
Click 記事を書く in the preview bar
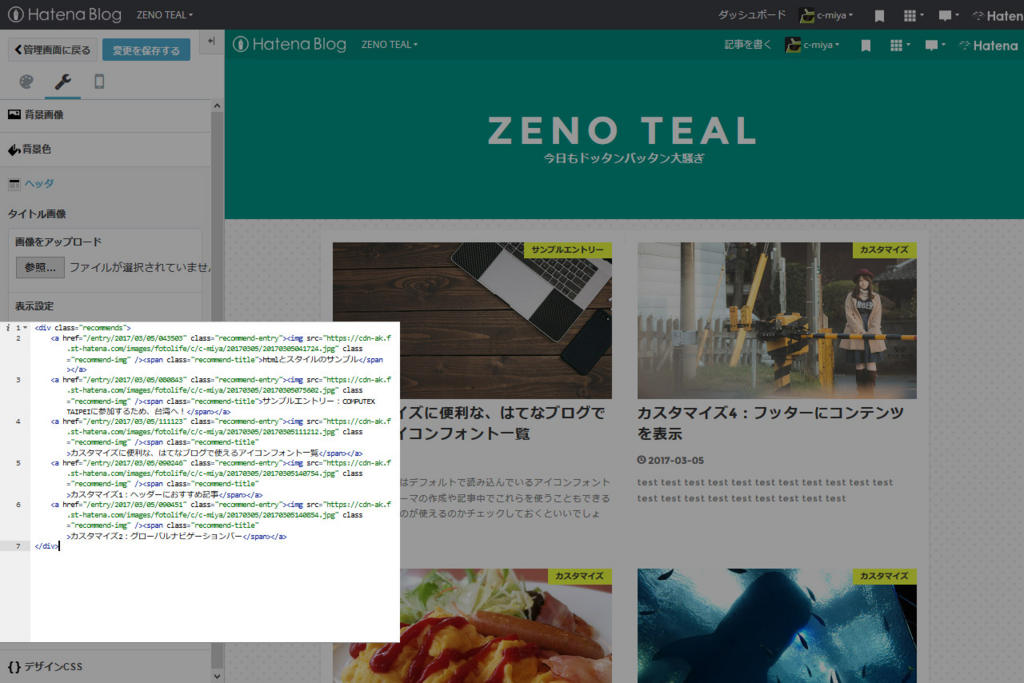[x=747, y=44]
